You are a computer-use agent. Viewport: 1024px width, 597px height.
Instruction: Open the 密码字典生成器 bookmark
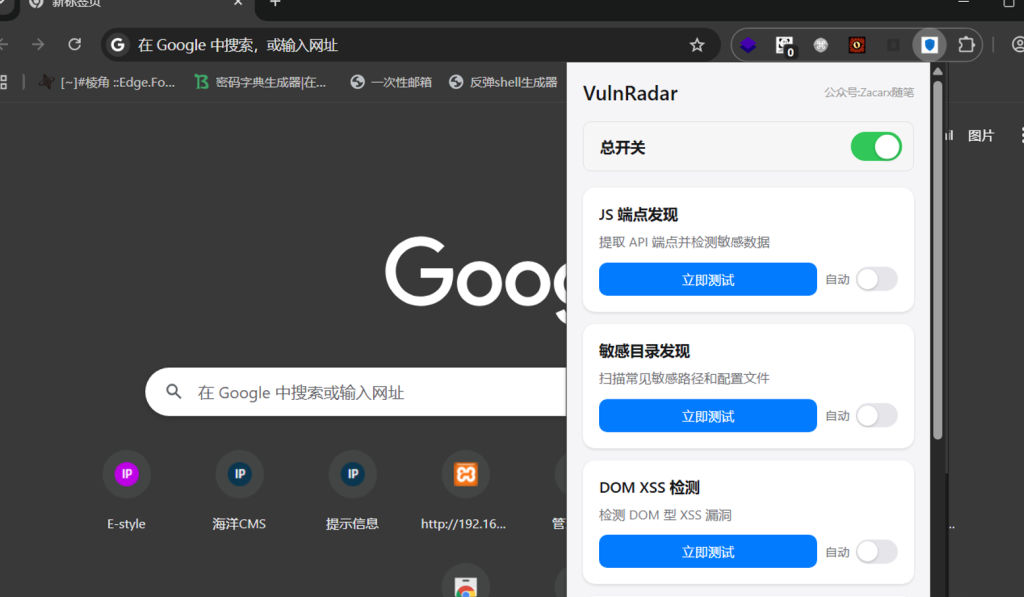(x=245, y=83)
